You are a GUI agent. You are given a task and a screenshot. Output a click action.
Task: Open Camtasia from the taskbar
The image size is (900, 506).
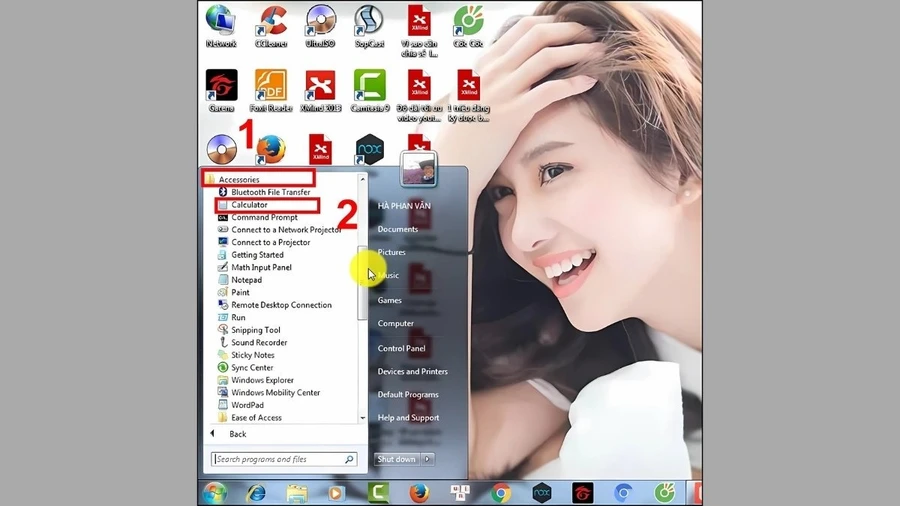pos(378,493)
